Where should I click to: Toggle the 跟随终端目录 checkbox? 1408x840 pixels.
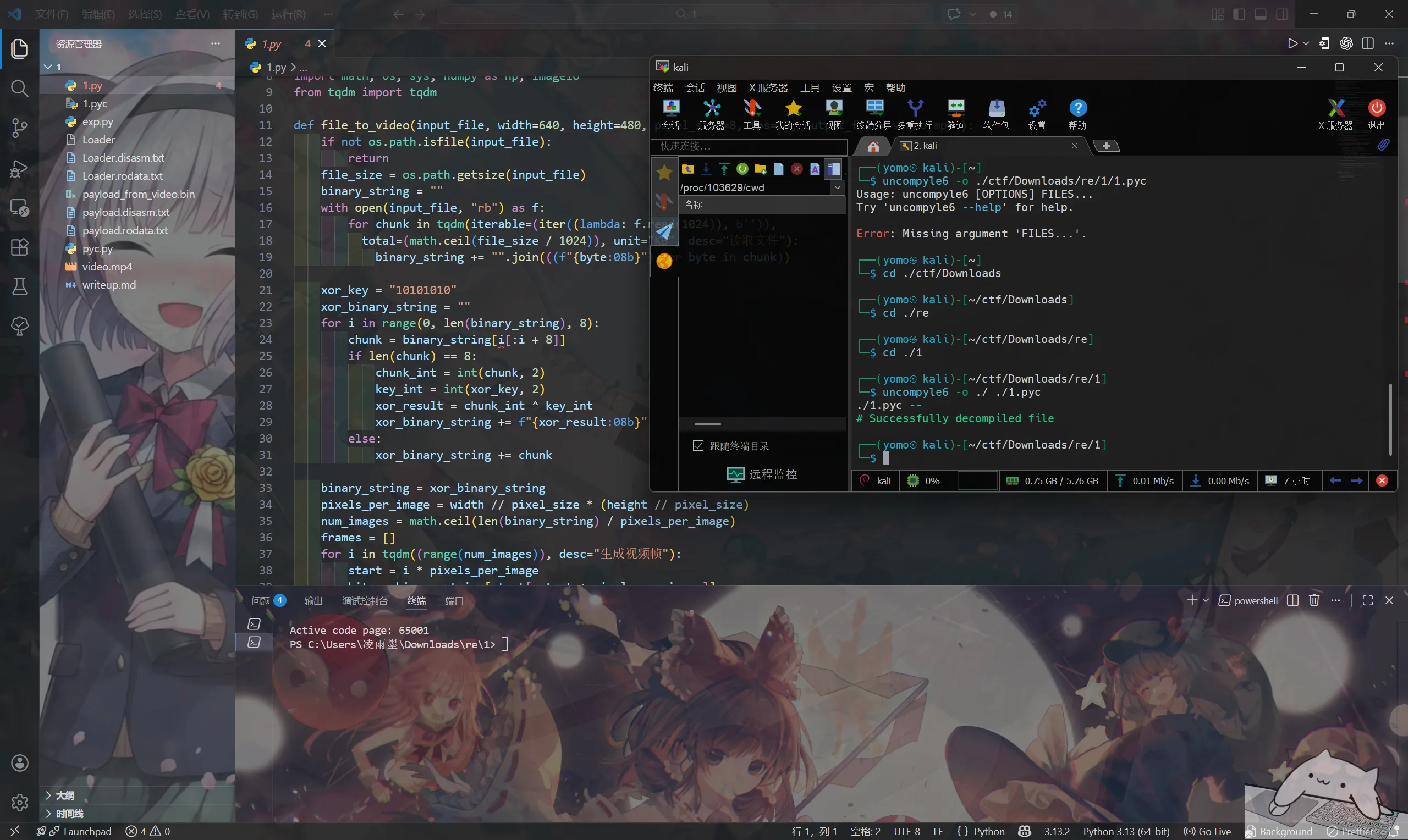coord(698,446)
